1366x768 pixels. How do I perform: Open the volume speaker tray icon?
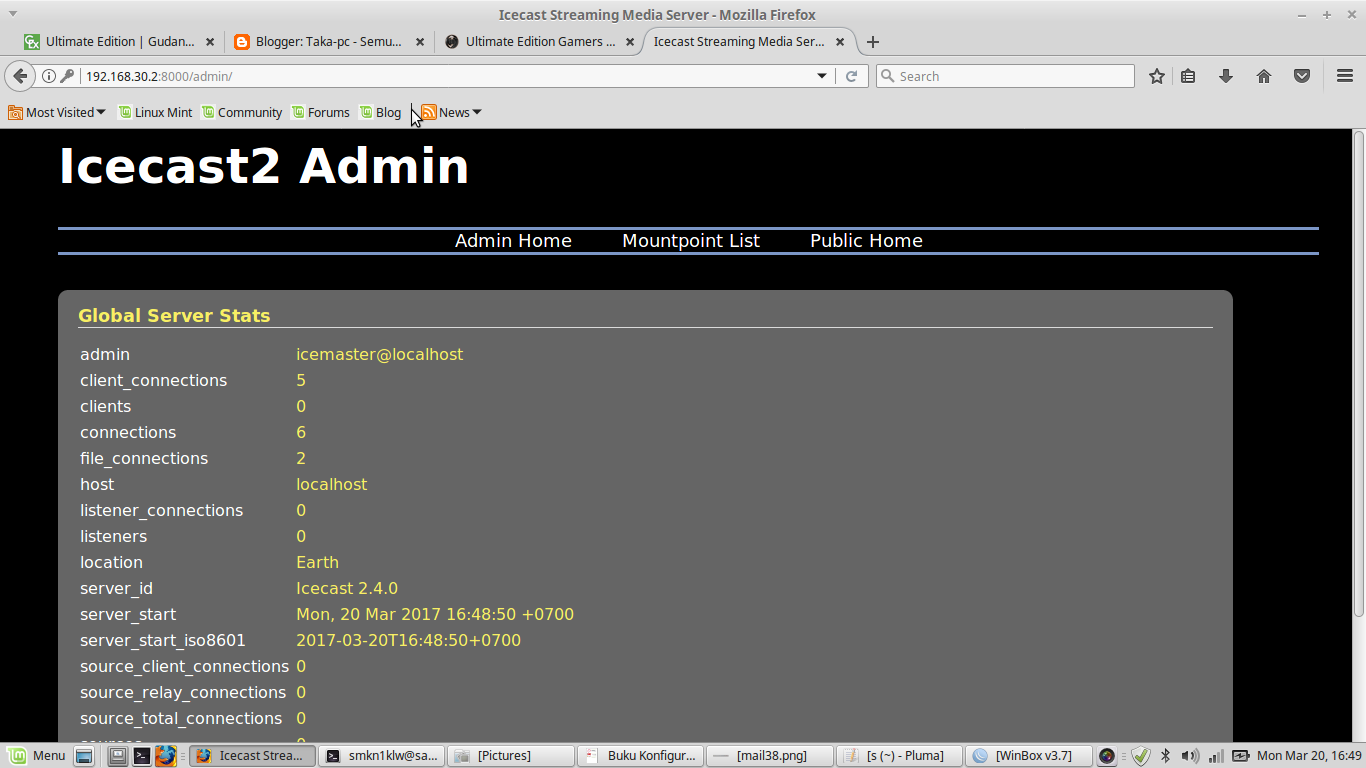[1190, 756]
